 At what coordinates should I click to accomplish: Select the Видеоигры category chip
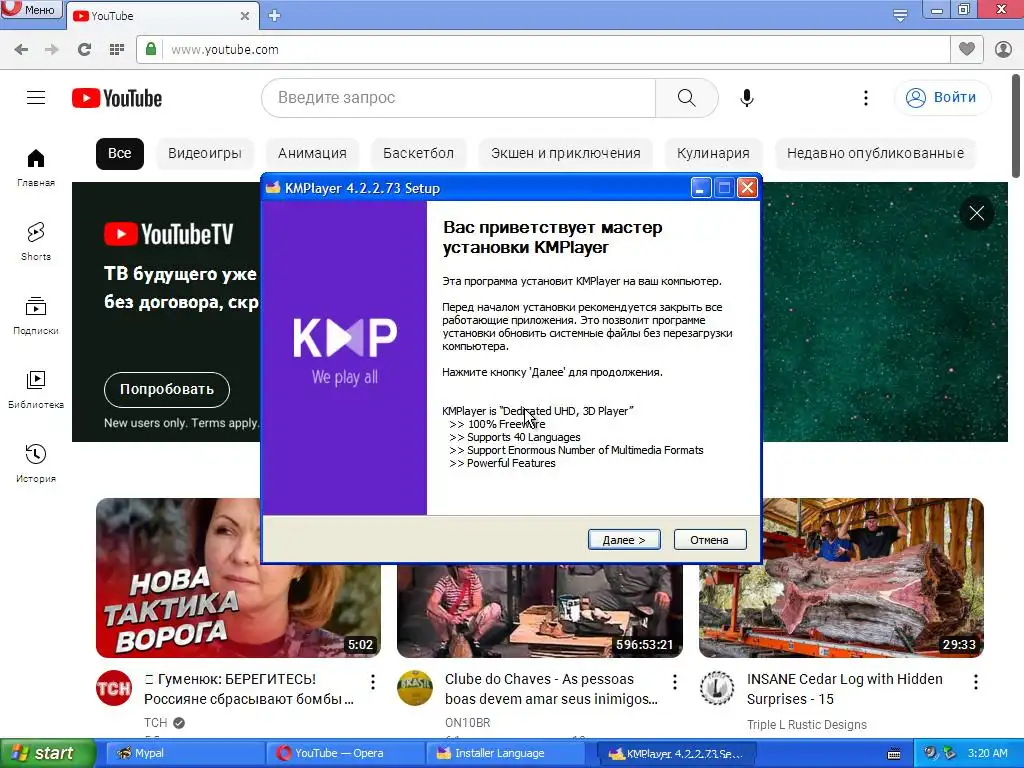[205, 153]
